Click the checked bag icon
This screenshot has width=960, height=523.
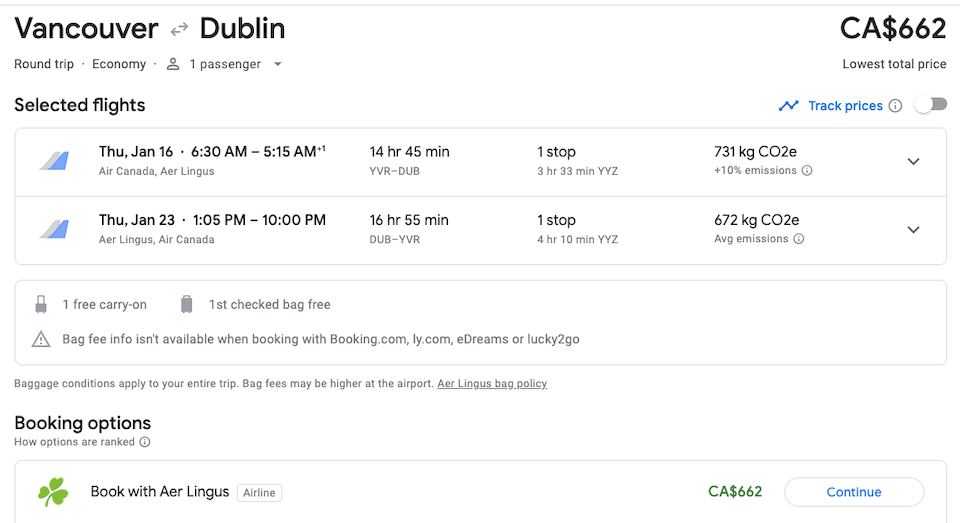tap(187, 304)
